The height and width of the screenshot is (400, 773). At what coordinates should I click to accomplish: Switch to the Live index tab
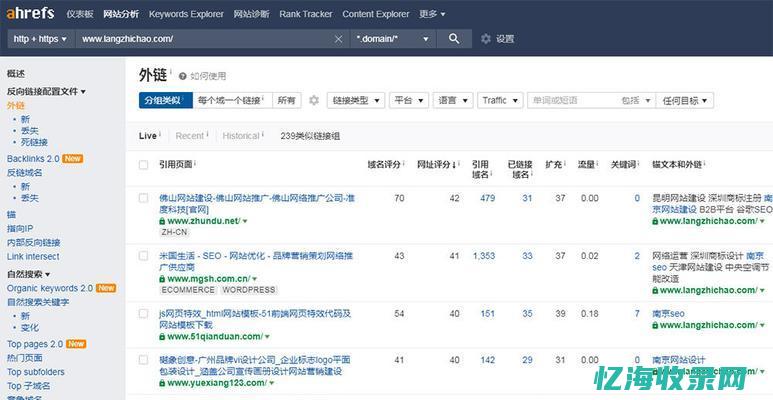(148, 136)
